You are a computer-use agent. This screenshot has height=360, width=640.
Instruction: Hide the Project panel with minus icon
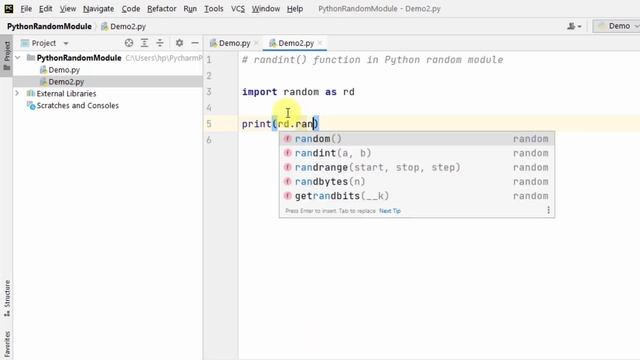[195, 43]
